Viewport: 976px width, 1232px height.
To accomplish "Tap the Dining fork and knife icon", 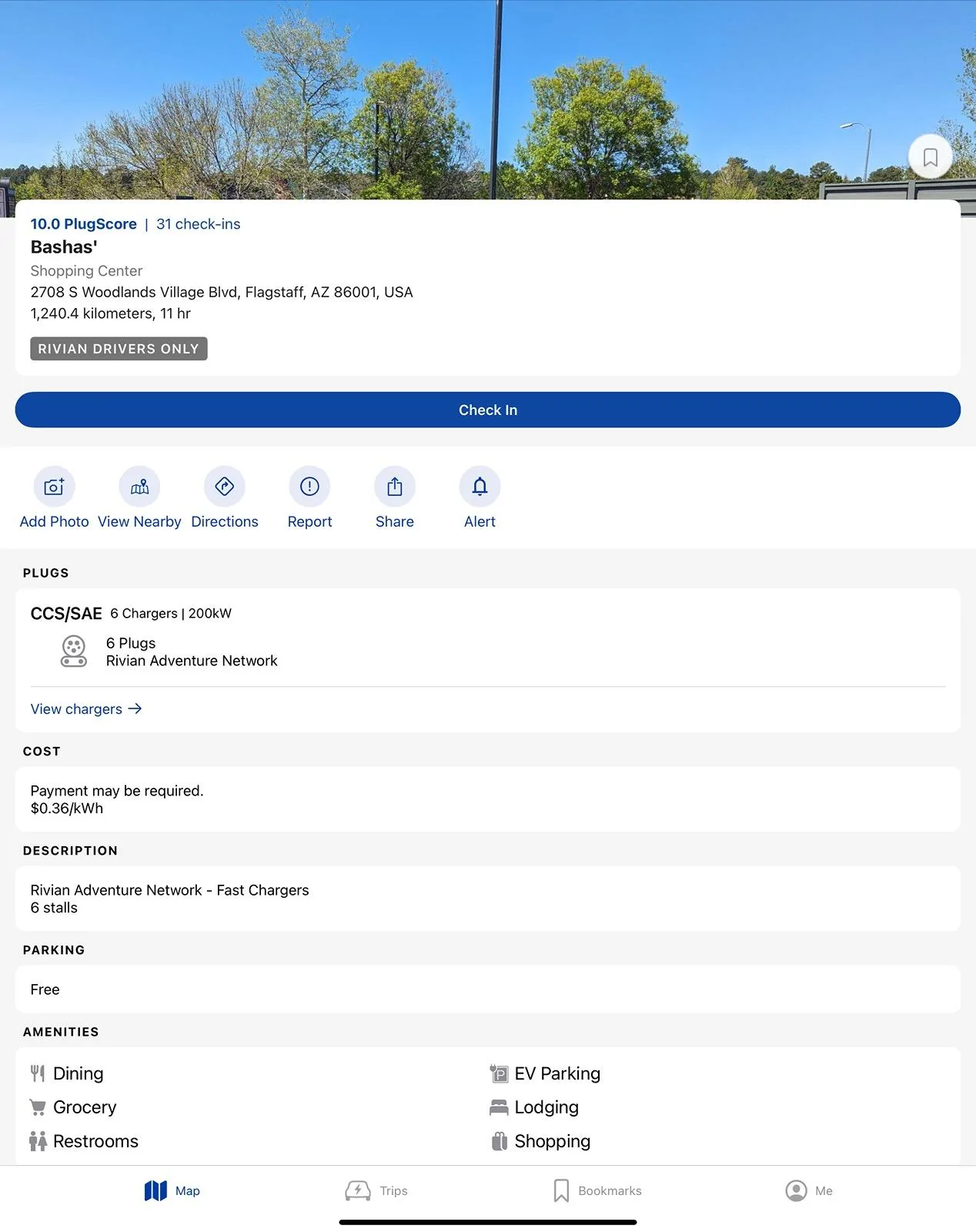I will [x=38, y=1073].
